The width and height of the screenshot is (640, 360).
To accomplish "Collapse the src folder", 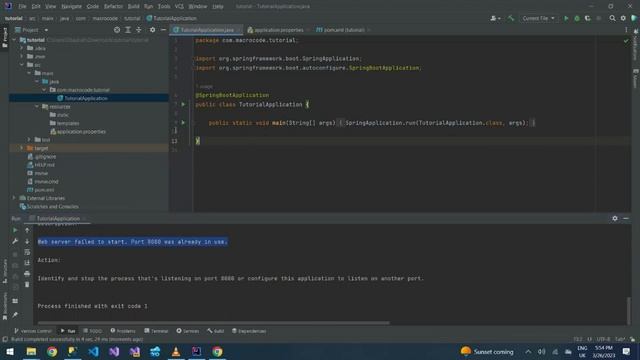I will [22, 64].
